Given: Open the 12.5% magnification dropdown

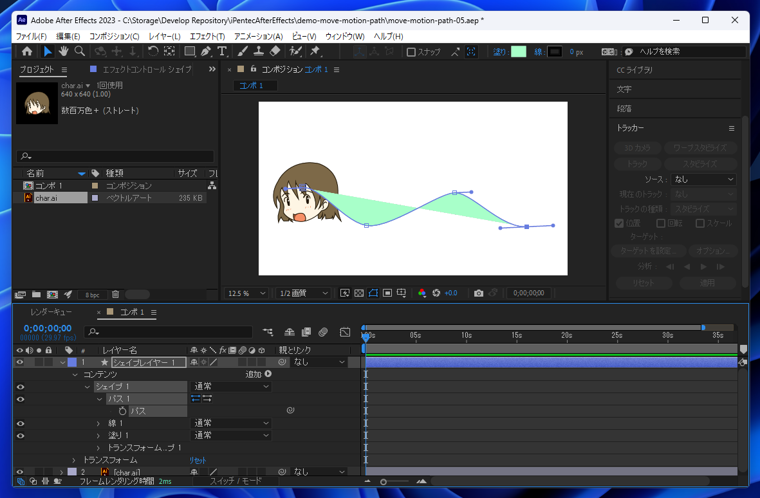Looking at the screenshot, I should pos(248,293).
